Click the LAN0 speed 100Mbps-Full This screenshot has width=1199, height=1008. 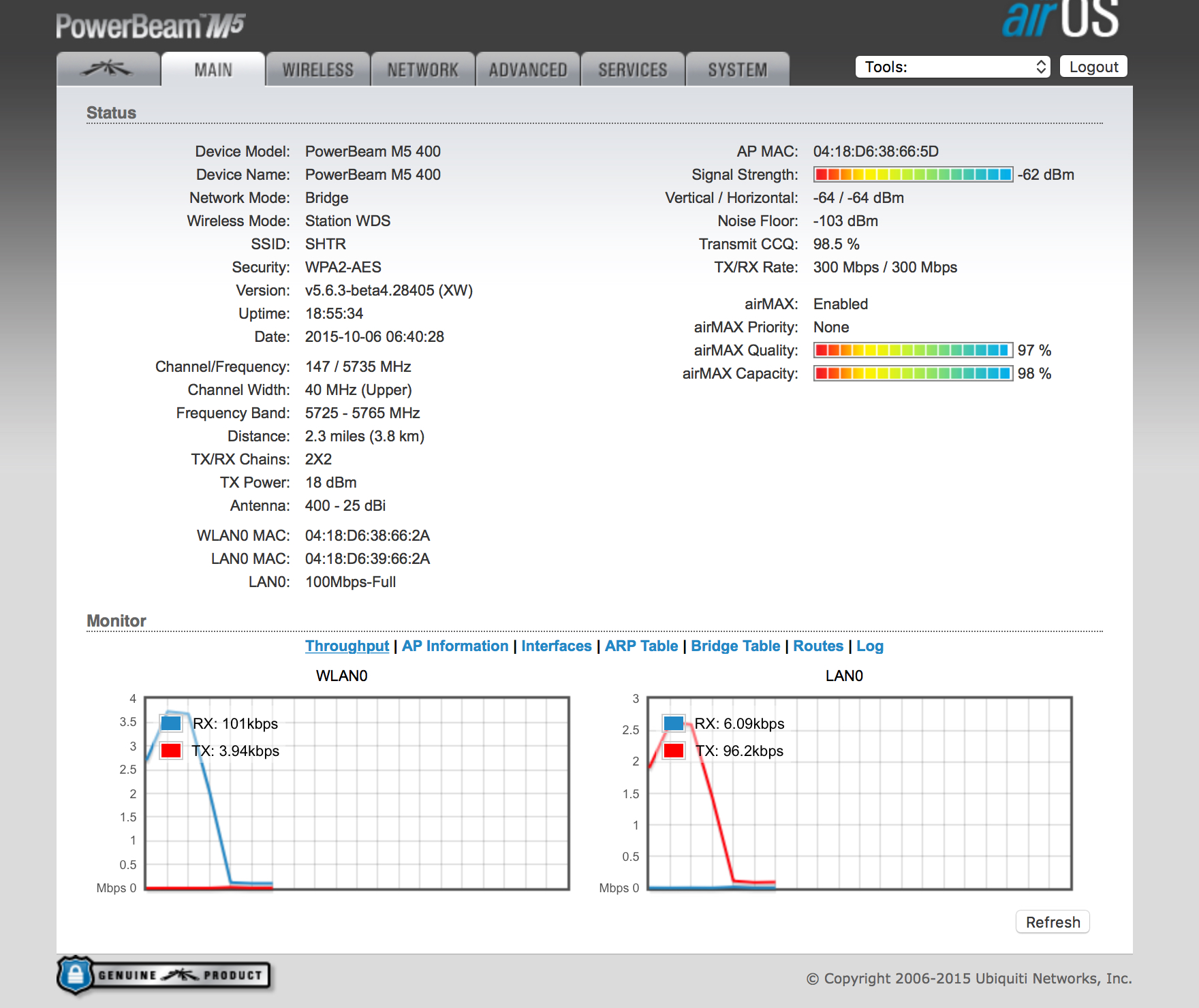(351, 582)
